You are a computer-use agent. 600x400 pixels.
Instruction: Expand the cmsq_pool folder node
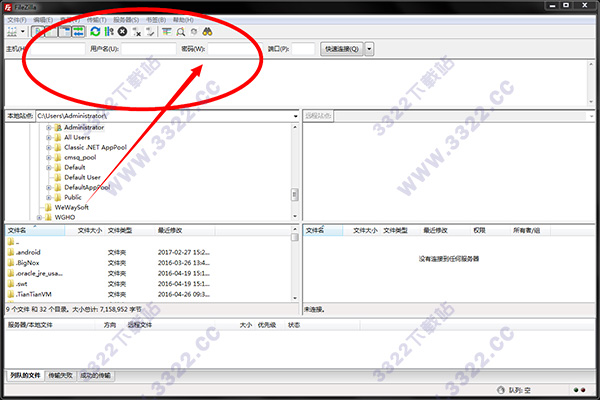pos(49,157)
